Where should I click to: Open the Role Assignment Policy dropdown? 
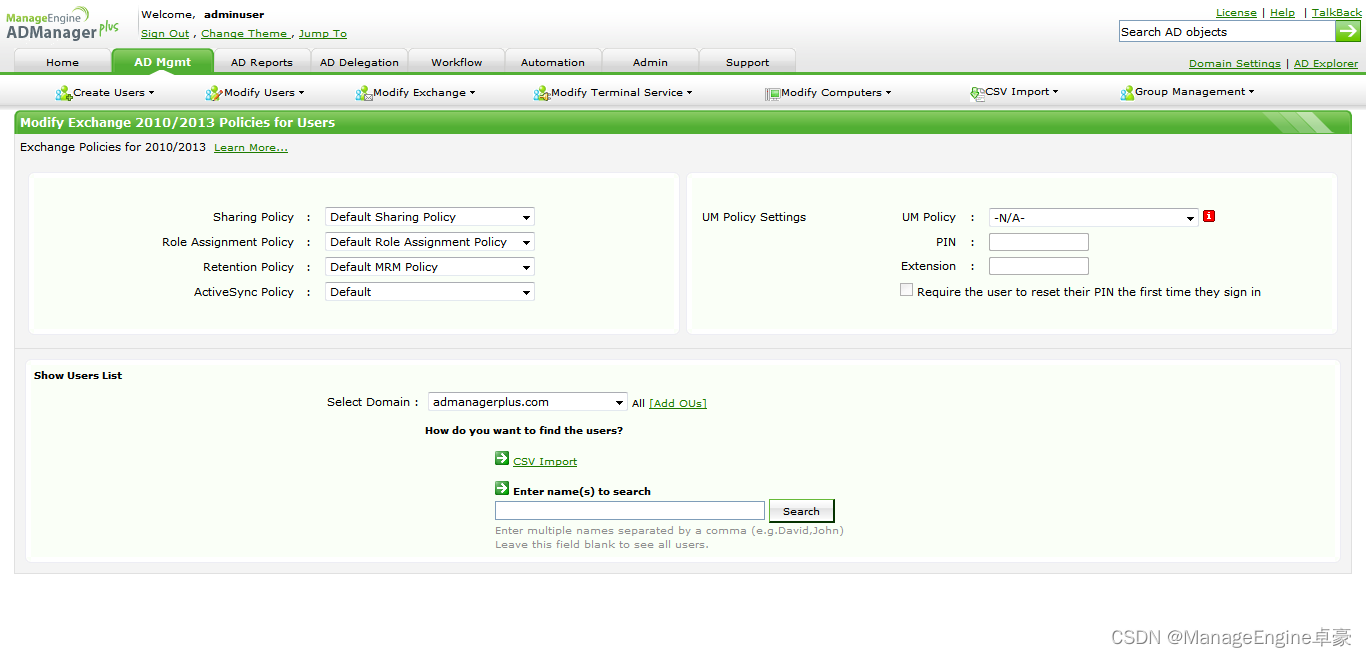pyautogui.click(x=430, y=242)
